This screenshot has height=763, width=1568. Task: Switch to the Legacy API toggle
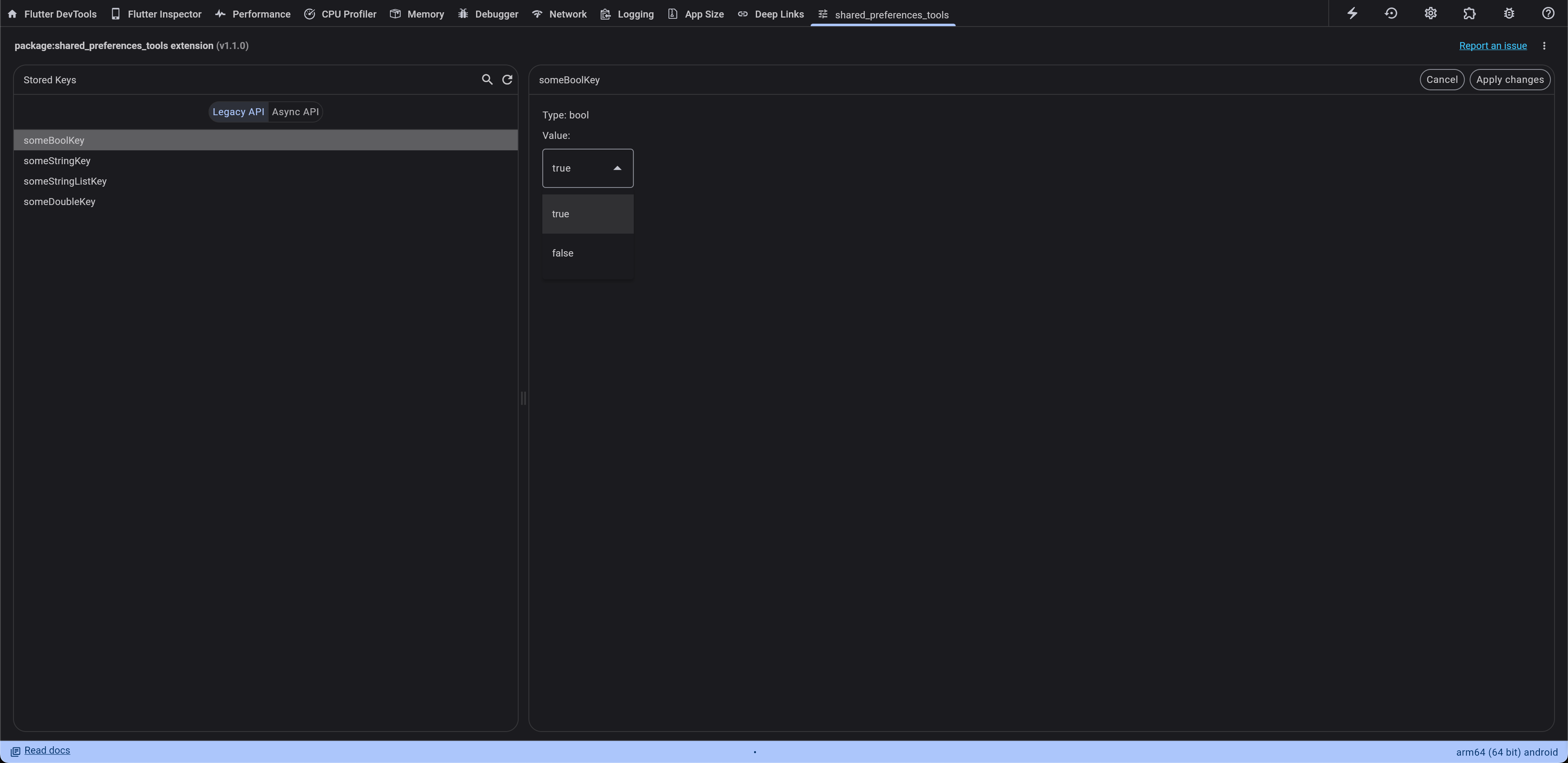click(x=238, y=112)
